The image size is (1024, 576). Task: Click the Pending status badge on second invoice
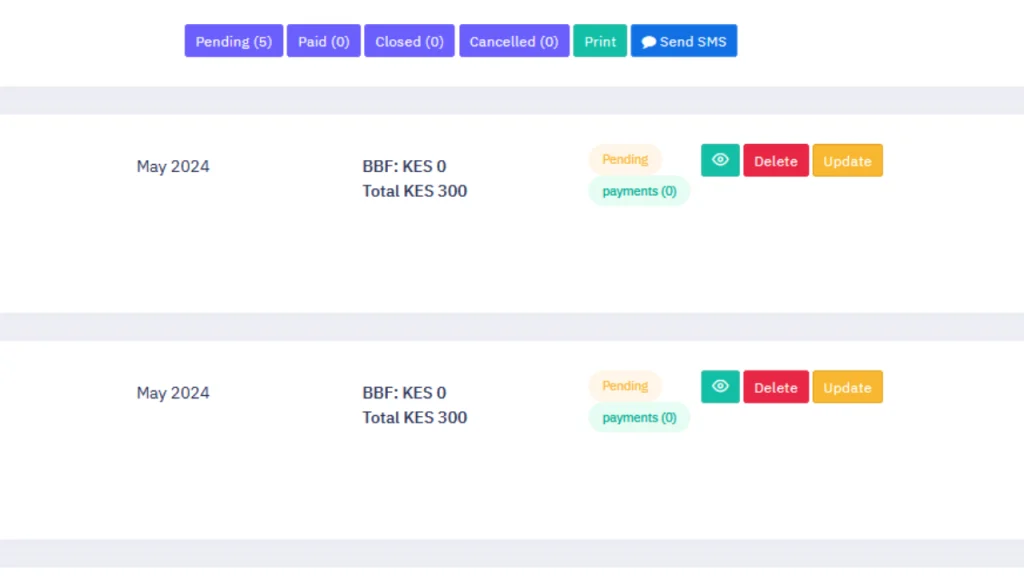pyautogui.click(x=625, y=386)
